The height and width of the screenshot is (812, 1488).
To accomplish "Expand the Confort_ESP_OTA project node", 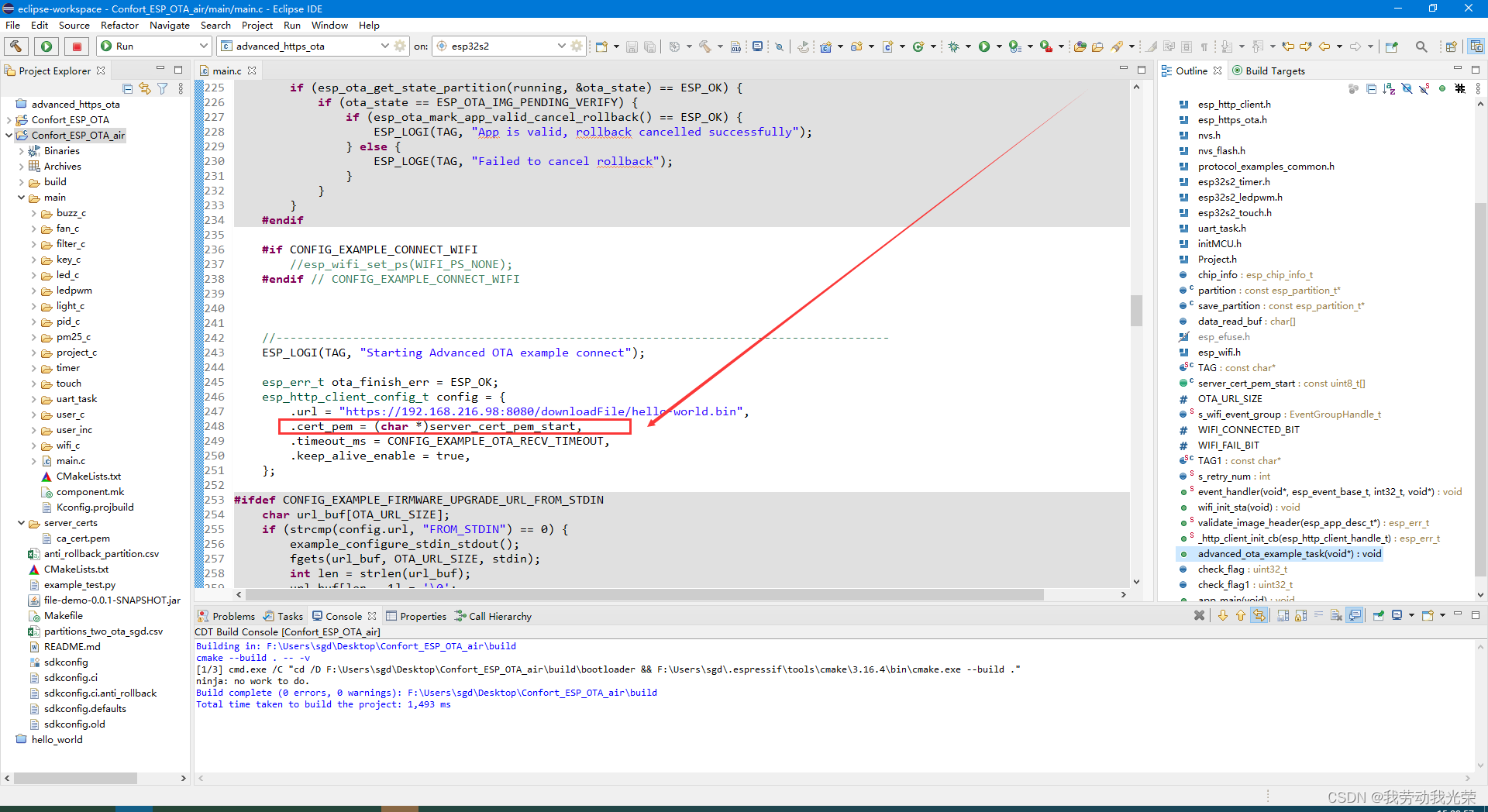I will pos(9,119).
